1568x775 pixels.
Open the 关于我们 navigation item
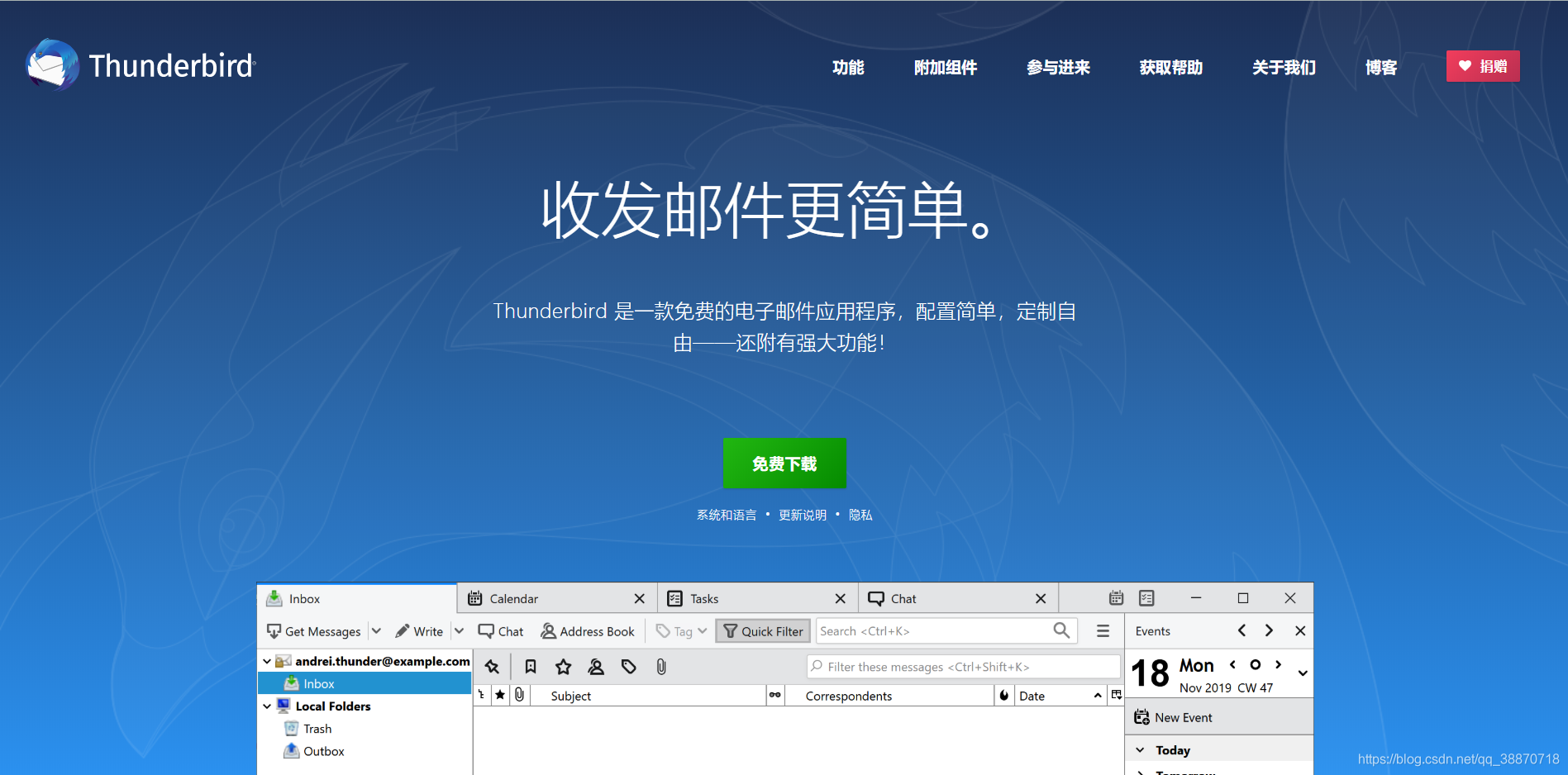click(x=1284, y=67)
